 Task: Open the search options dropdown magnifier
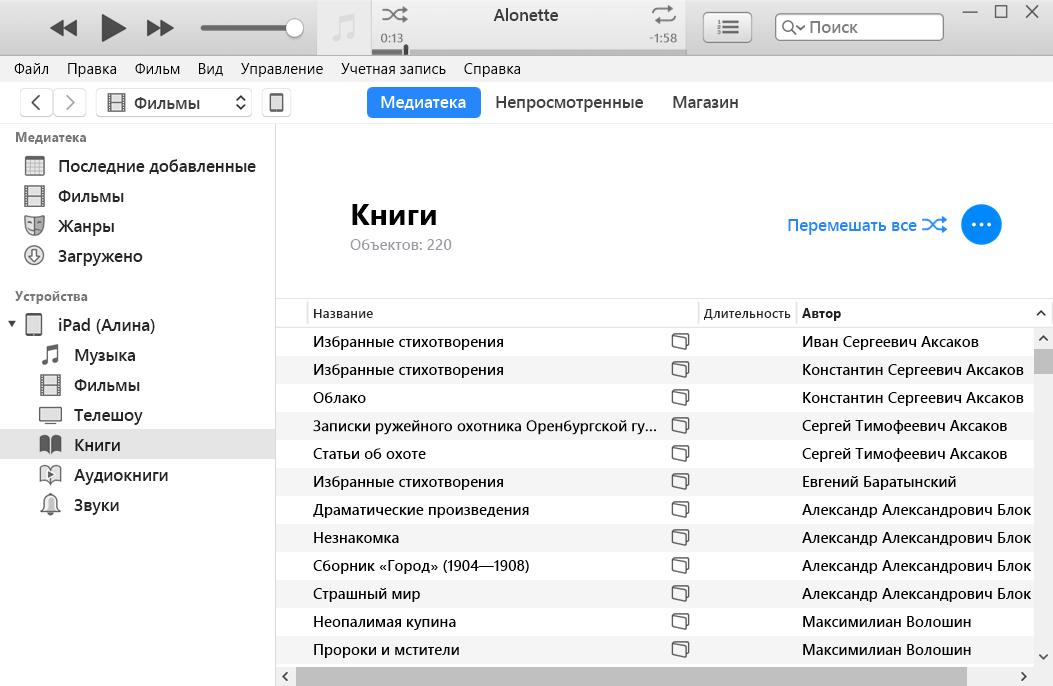pos(793,28)
